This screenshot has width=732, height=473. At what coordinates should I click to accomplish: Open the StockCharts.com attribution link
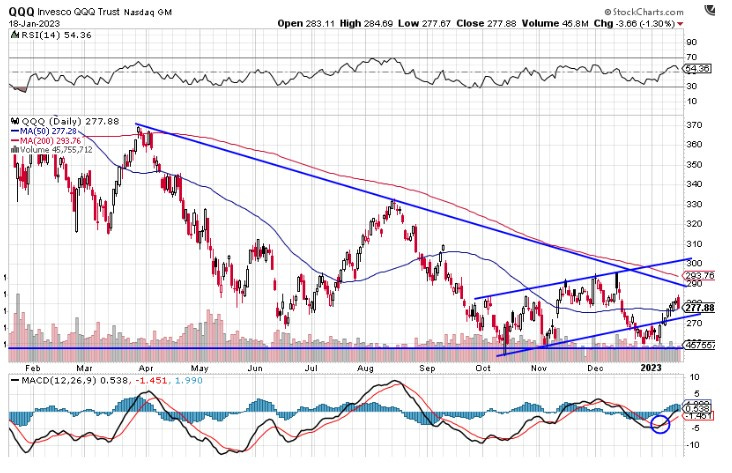[643, 12]
